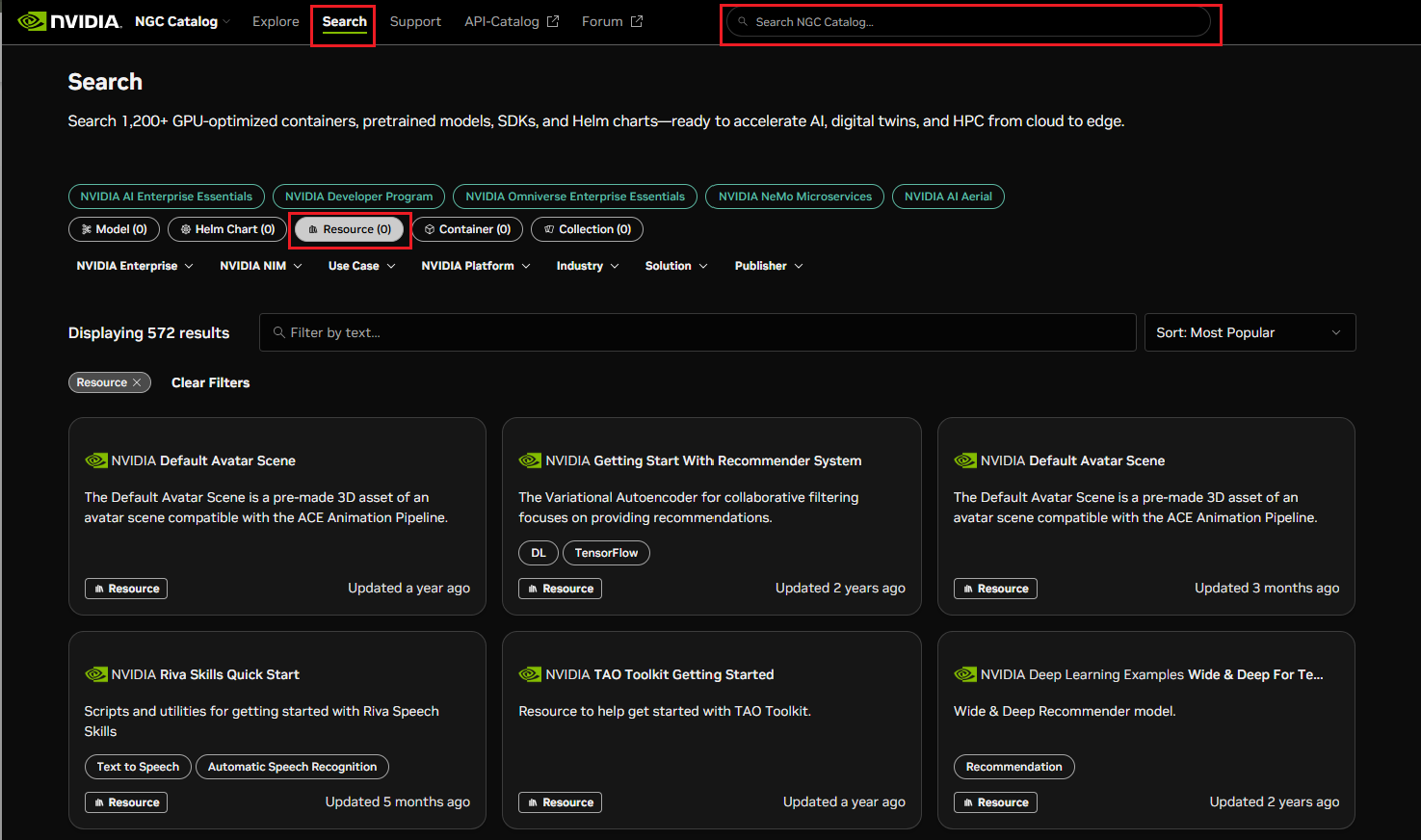Click NVIDIA logo icon on Riva Skills card
1421x840 pixels.
pos(96,674)
